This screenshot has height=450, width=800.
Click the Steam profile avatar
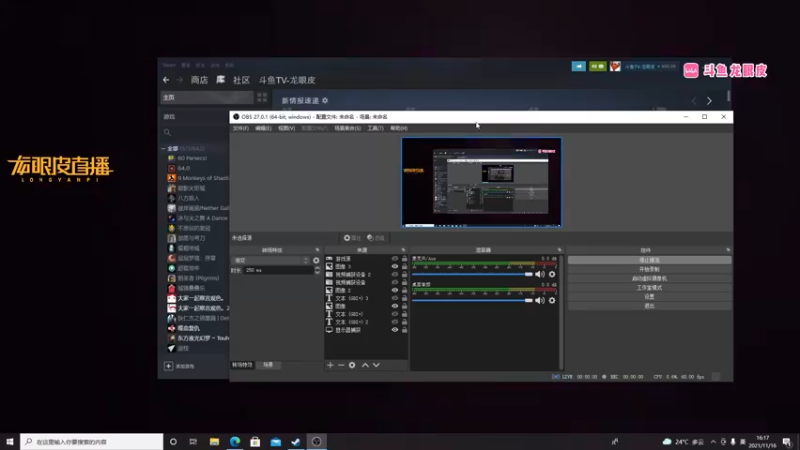tap(615, 66)
